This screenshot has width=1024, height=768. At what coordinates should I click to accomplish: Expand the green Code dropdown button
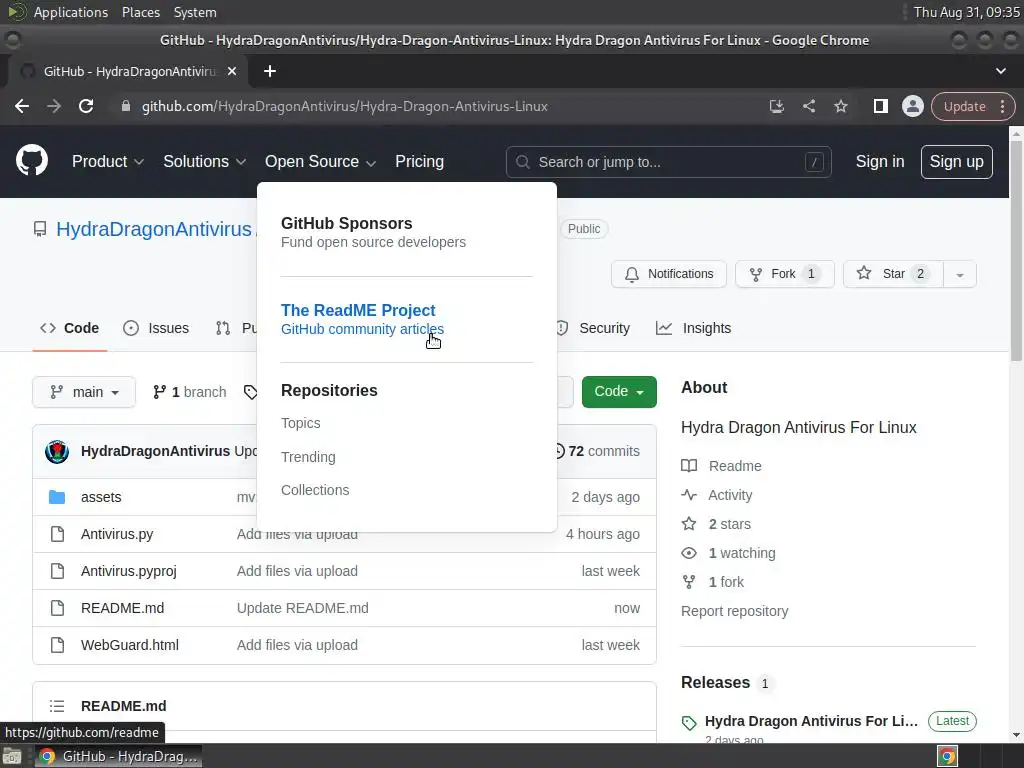pyautogui.click(x=619, y=391)
